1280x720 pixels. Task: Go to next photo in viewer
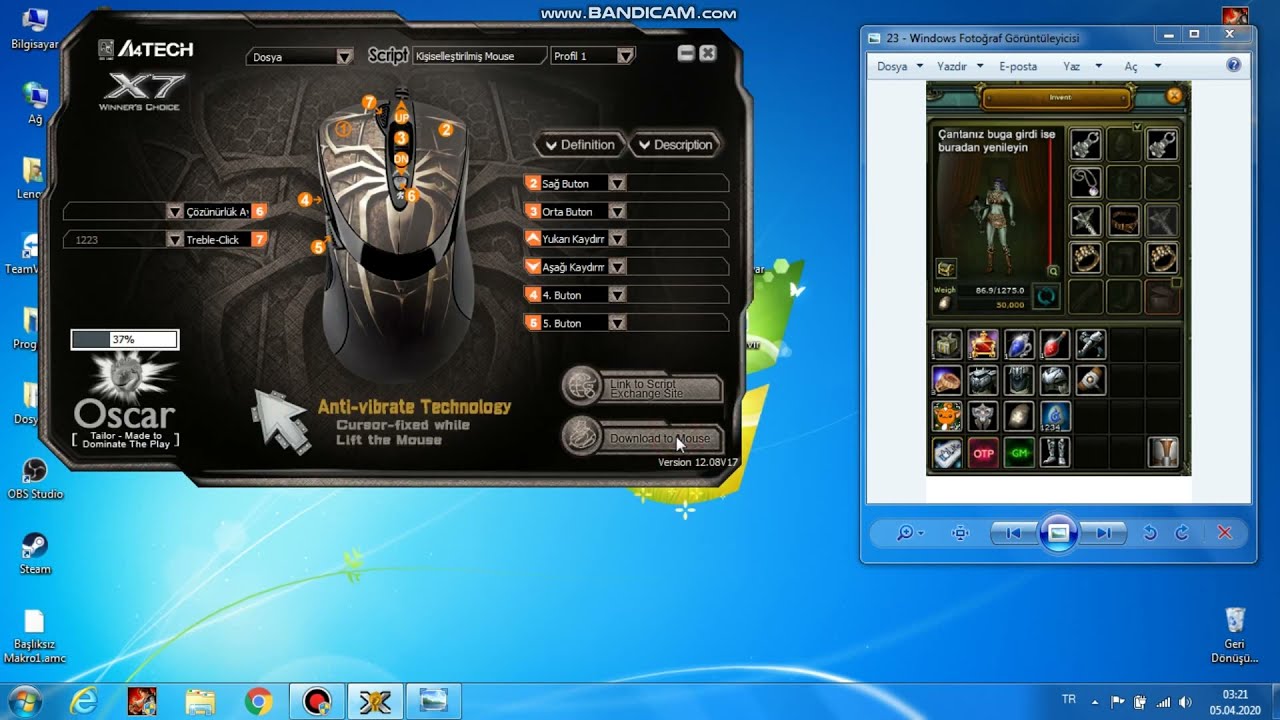(1102, 533)
